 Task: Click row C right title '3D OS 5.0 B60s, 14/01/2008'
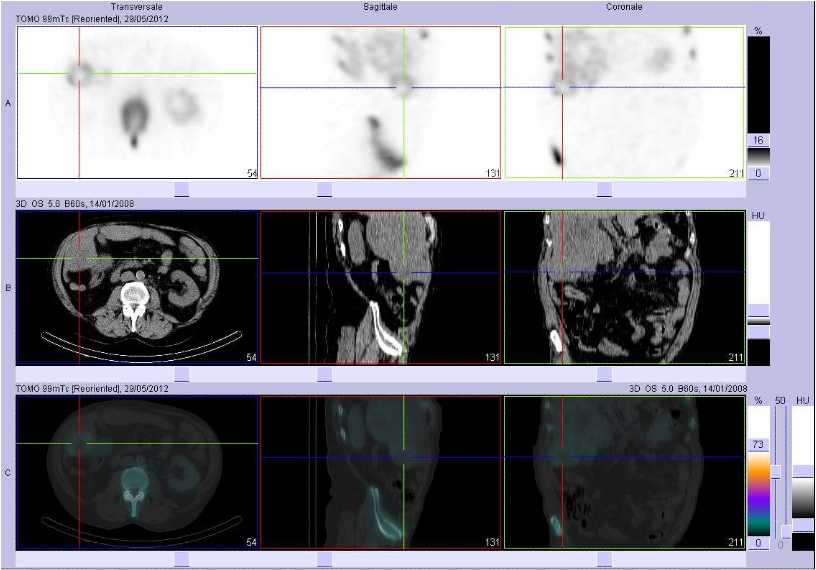[688, 388]
